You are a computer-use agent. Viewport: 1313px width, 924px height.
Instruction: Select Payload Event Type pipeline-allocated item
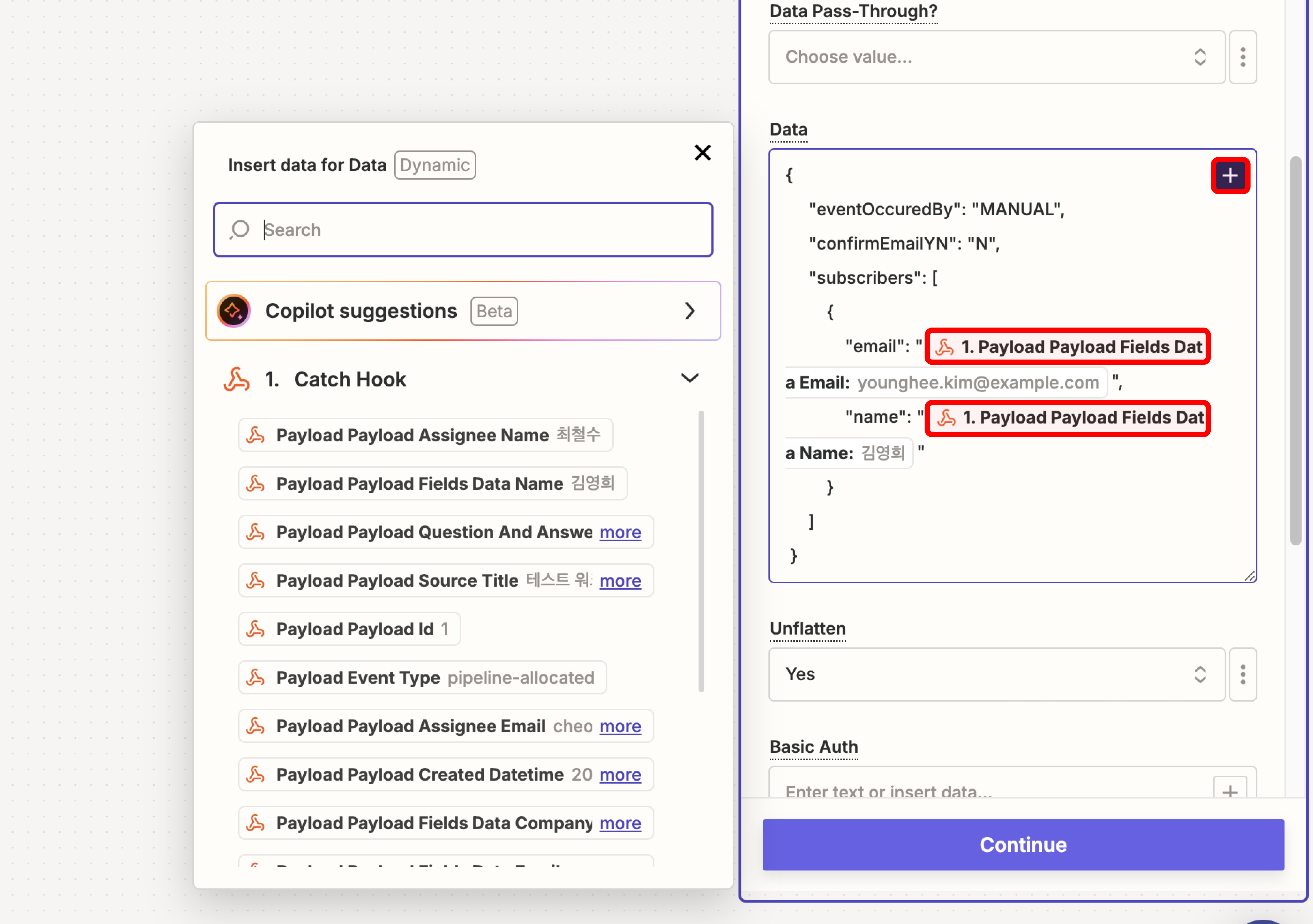(422, 677)
